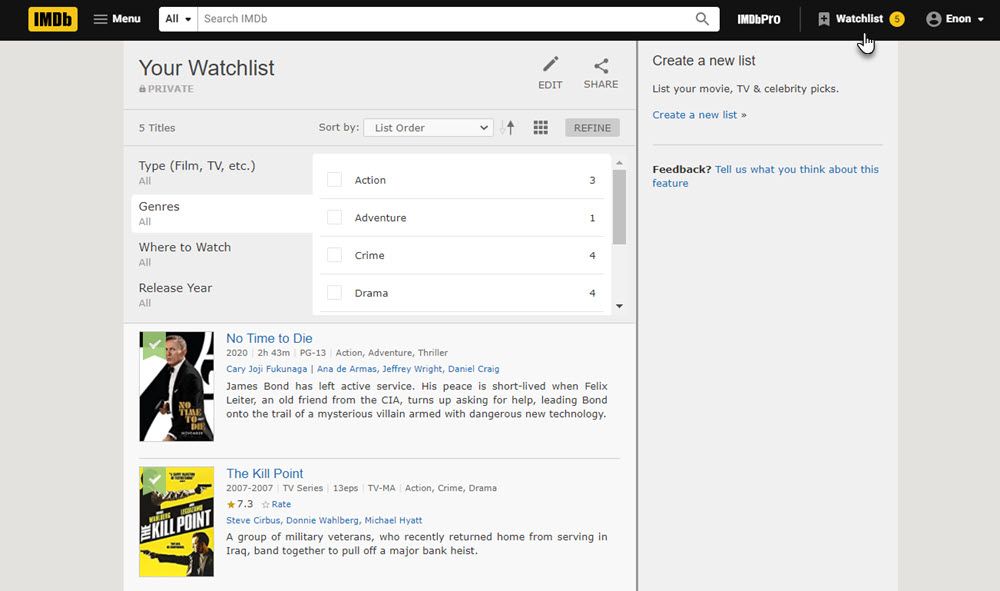The image size is (1000, 591).
Task: Toggle watchlist ribbon on The Kill Point poster
Action: 153,481
